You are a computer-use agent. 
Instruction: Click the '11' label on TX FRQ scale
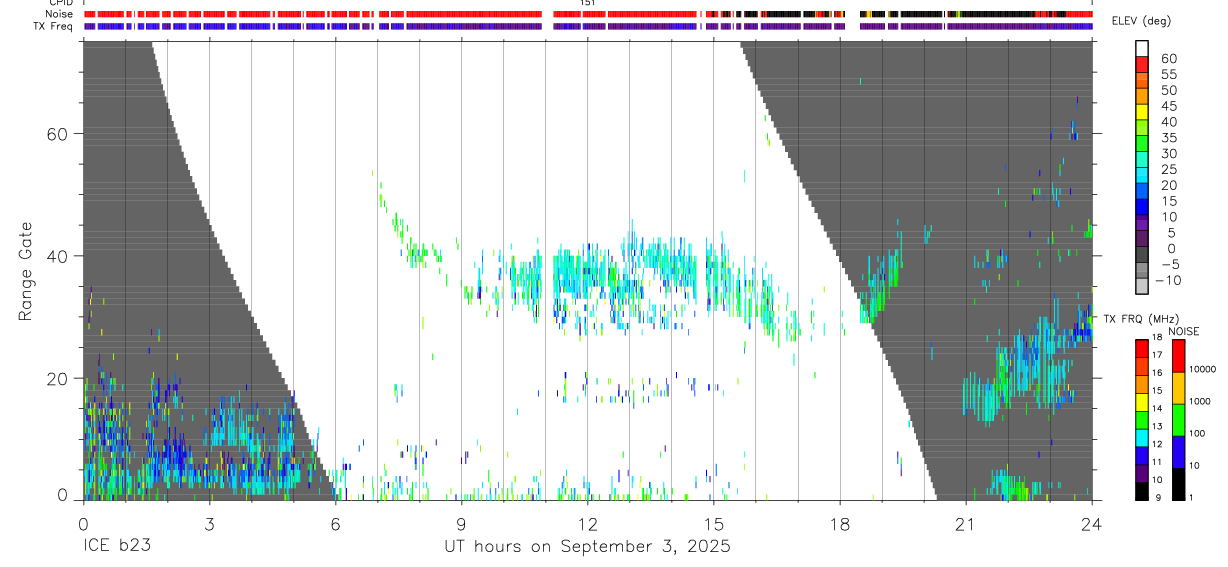pos(1158,461)
